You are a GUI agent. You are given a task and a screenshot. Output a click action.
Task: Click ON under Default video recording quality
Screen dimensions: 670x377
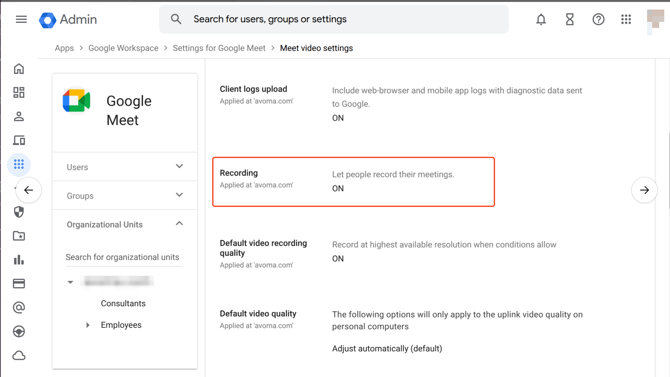[338, 259]
